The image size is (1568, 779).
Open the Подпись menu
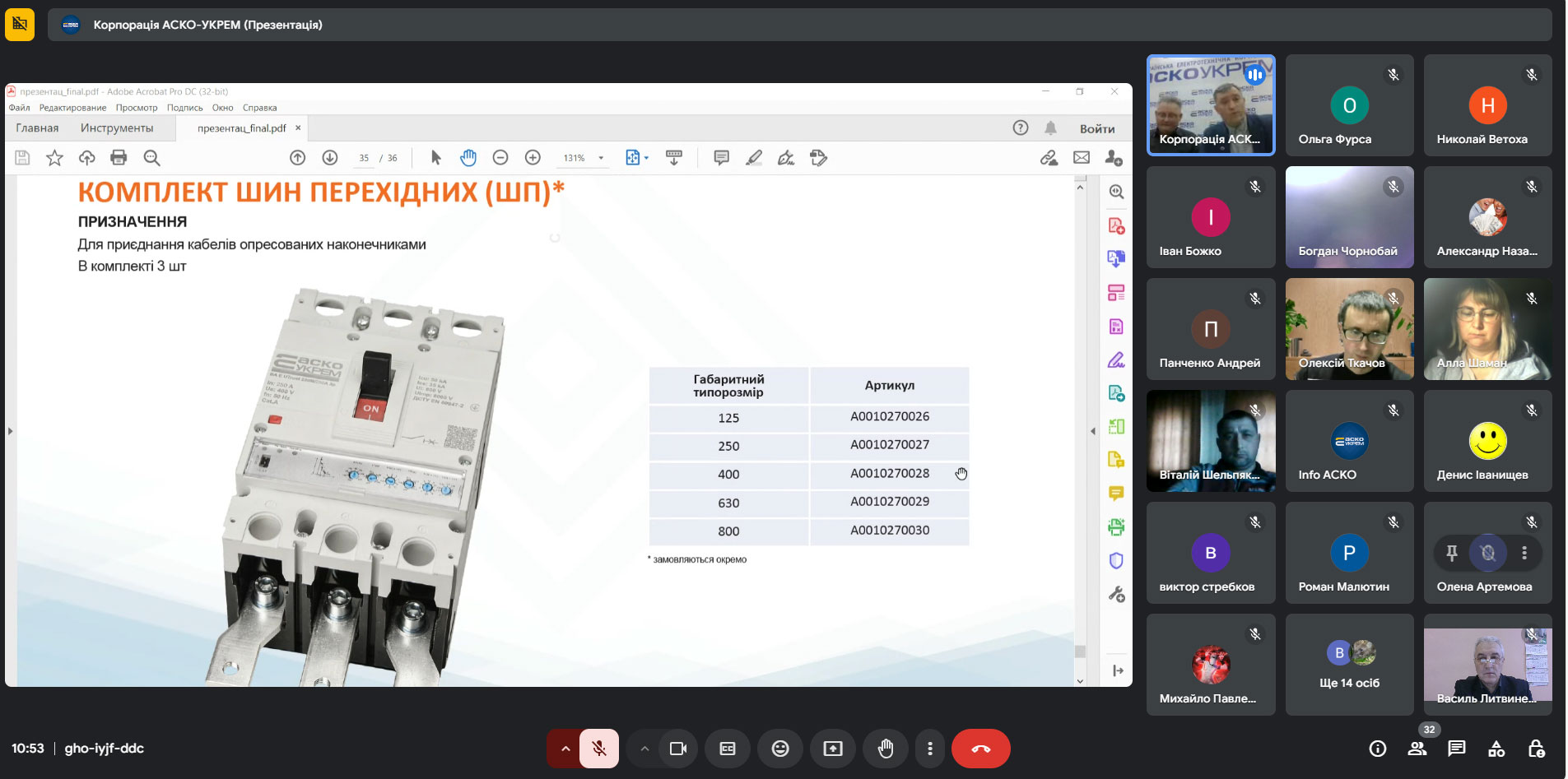[184, 108]
